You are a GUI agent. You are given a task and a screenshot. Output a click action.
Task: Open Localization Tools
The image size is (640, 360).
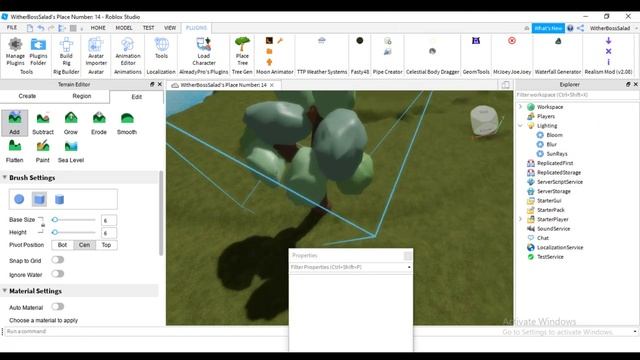(x=161, y=48)
